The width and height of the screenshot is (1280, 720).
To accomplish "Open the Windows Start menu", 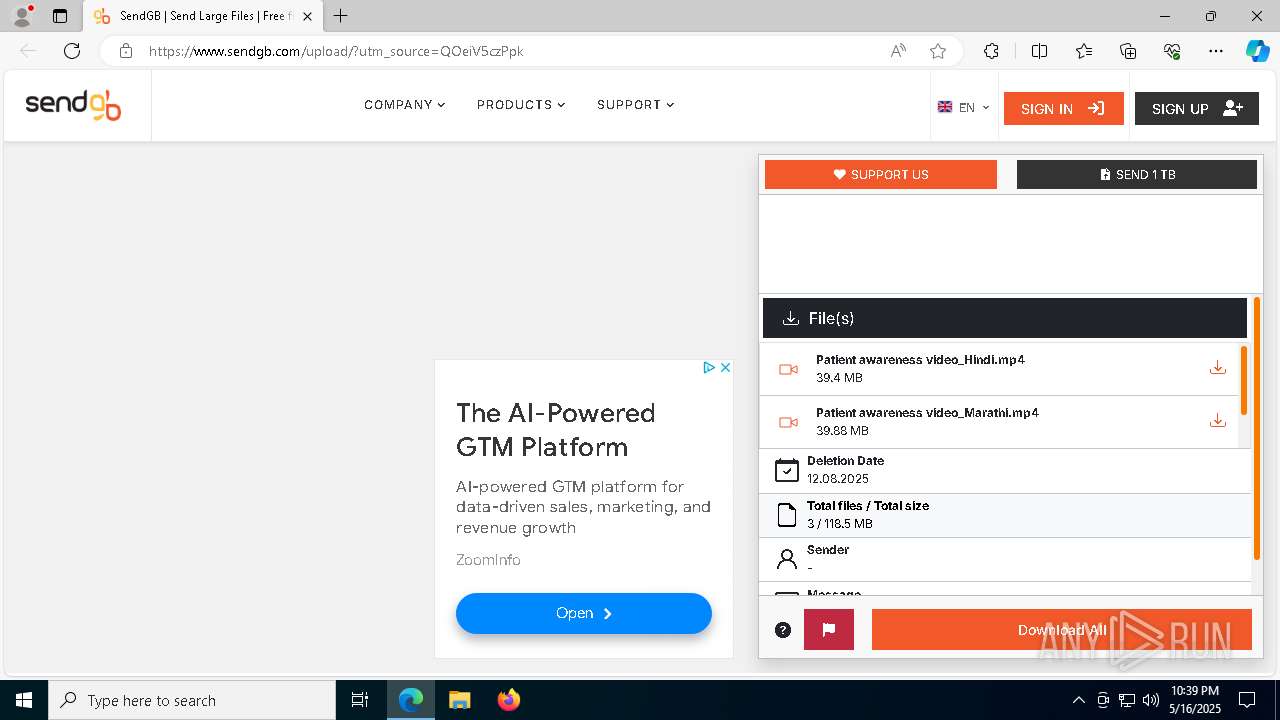I will point(24,700).
